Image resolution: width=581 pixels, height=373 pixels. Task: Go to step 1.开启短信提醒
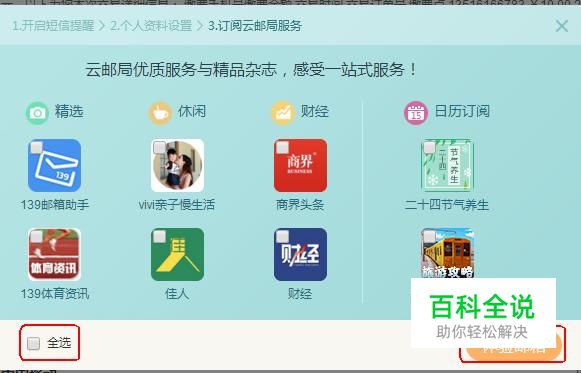(x=53, y=26)
